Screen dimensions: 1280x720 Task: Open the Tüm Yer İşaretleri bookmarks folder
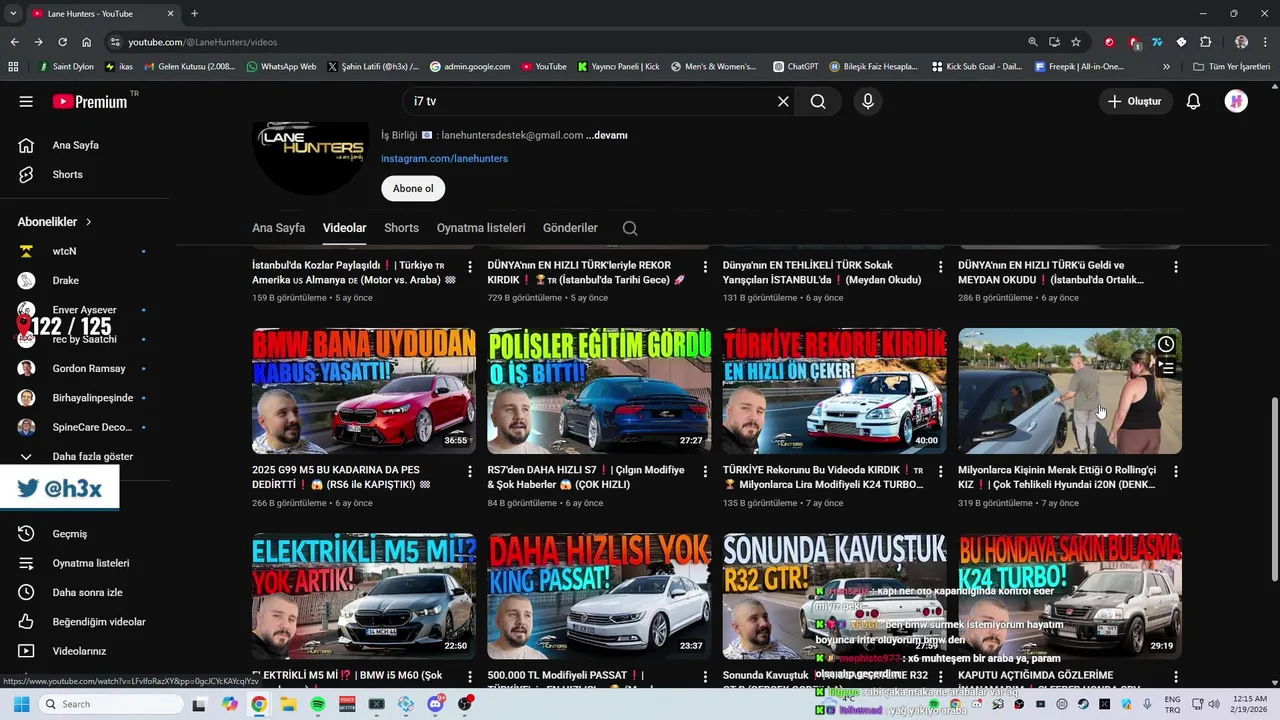pyautogui.click(x=1232, y=66)
